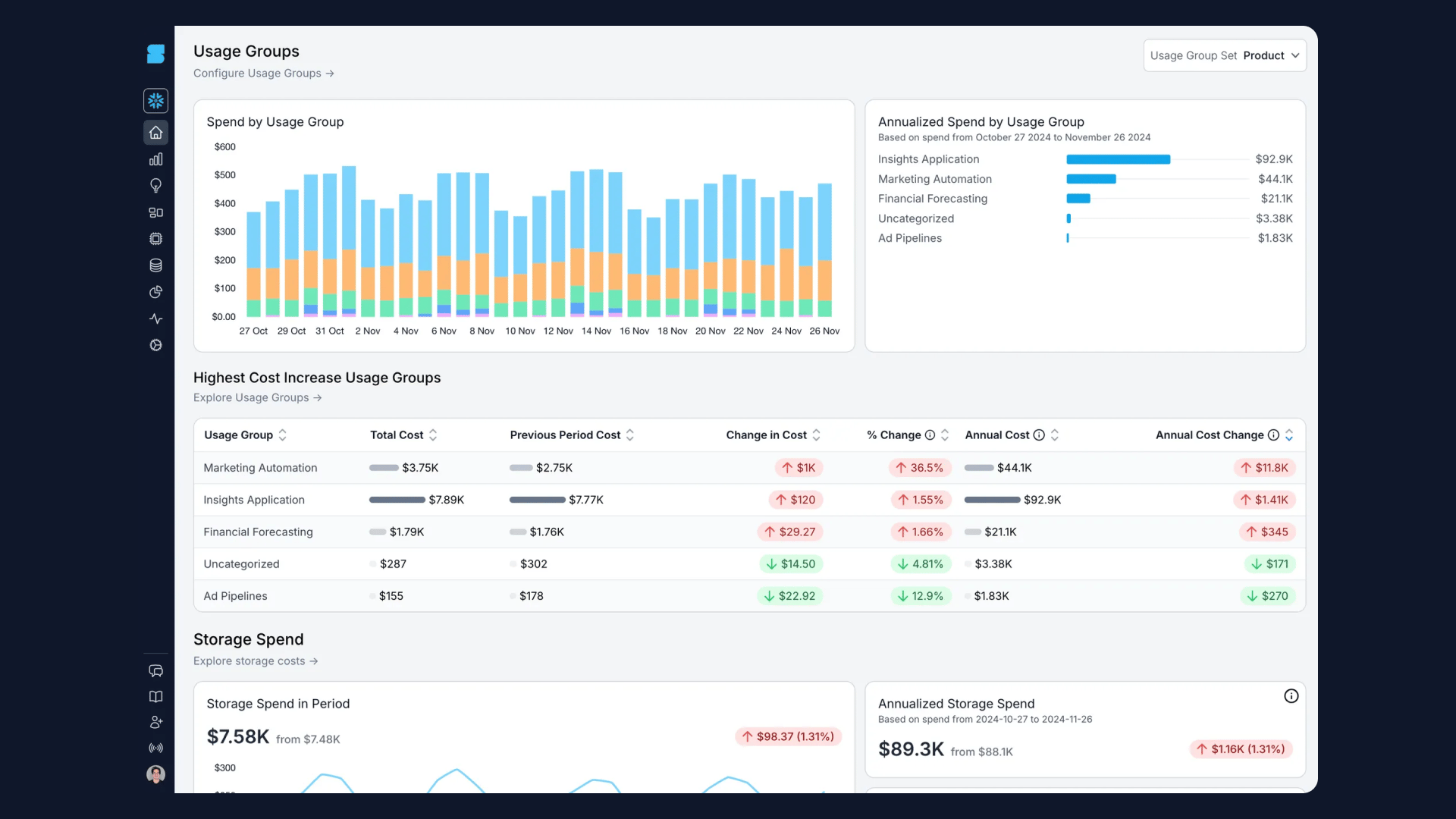Screen dimensions: 1456x819
Task: Open the bar chart sidebar icon
Action: point(155,159)
